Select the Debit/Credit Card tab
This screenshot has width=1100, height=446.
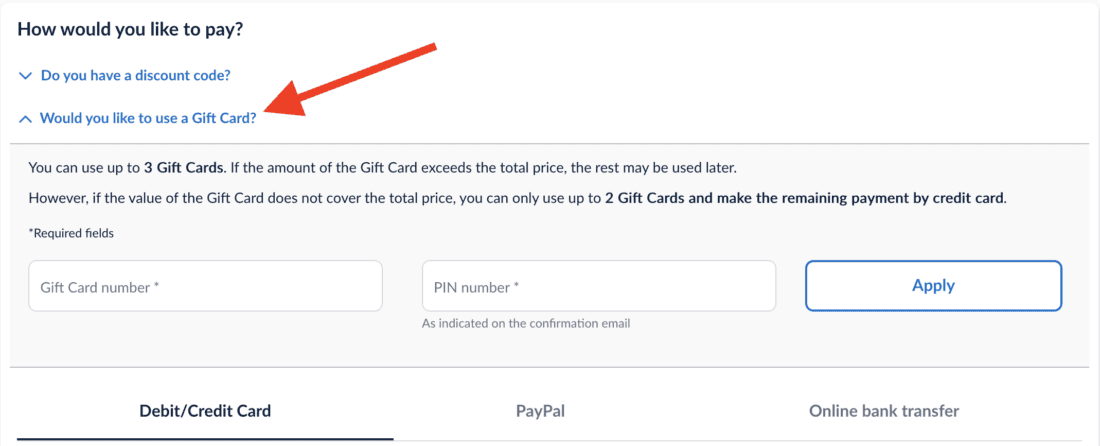205,410
